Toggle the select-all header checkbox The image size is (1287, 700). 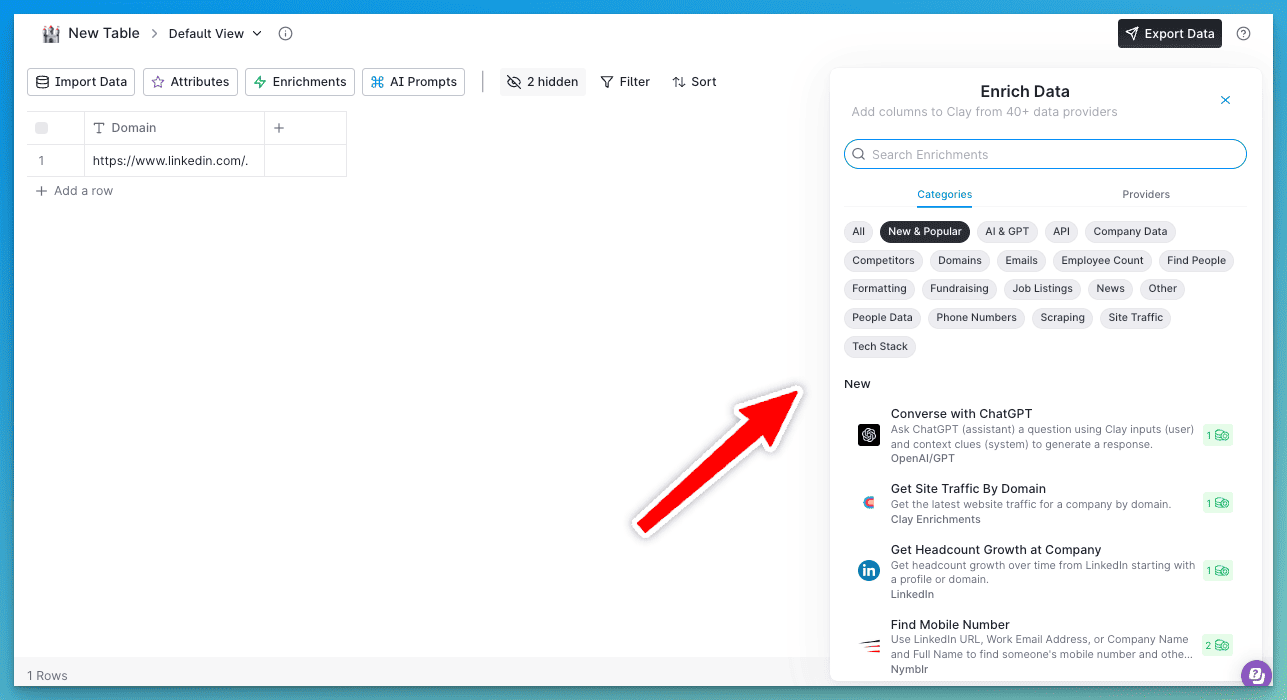click(41, 128)
